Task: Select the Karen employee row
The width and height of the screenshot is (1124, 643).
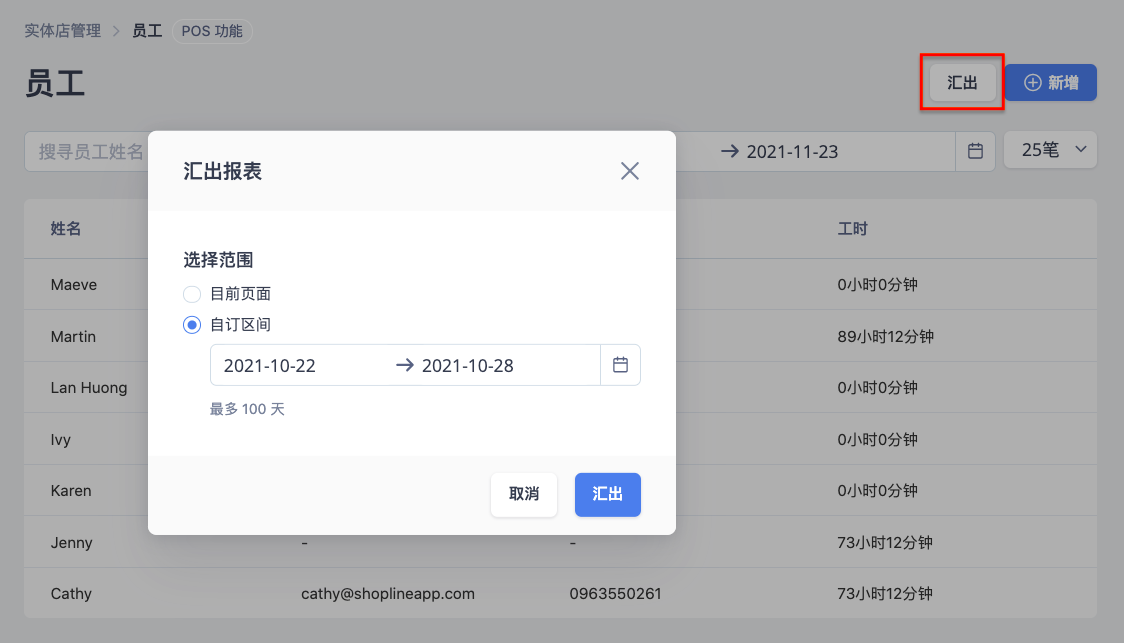Action: pos(561,491)
